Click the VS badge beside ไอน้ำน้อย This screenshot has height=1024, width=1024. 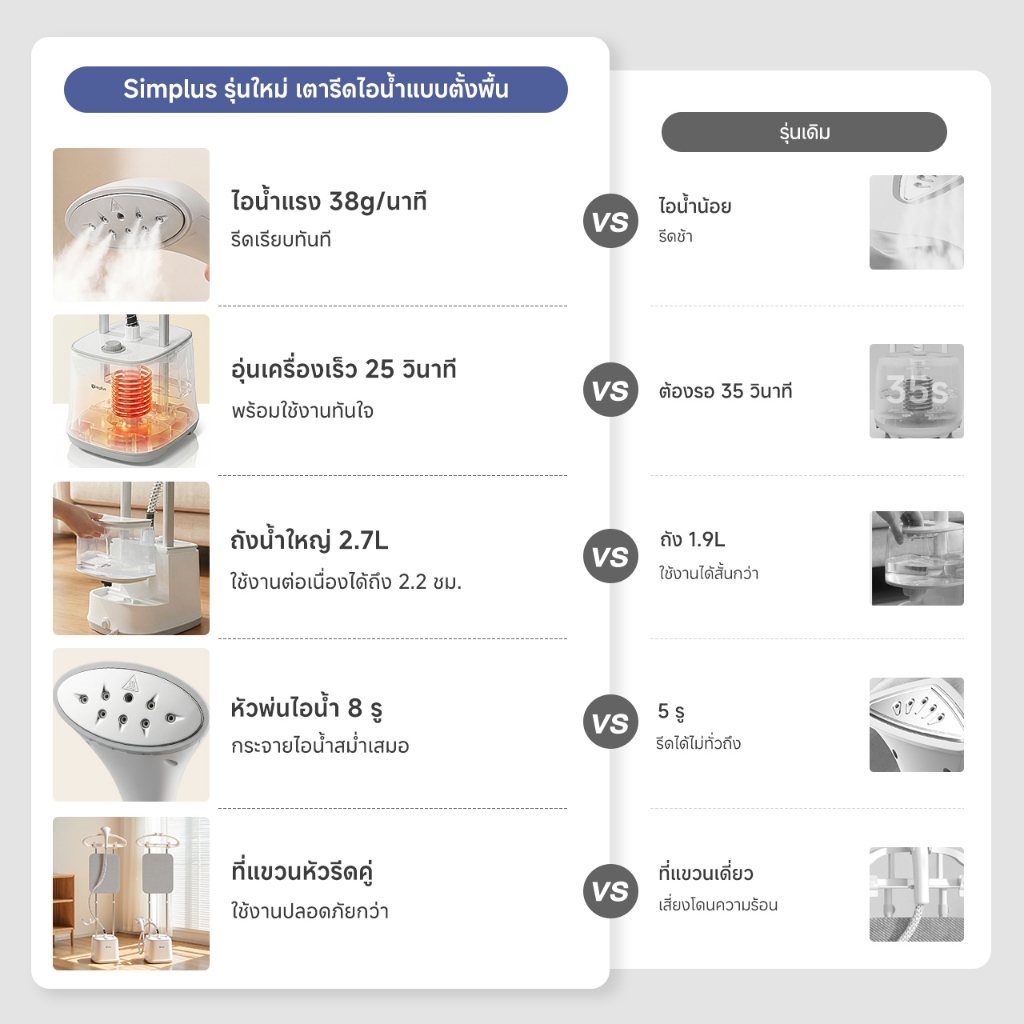pyautogui.click(x=610, y=222)
